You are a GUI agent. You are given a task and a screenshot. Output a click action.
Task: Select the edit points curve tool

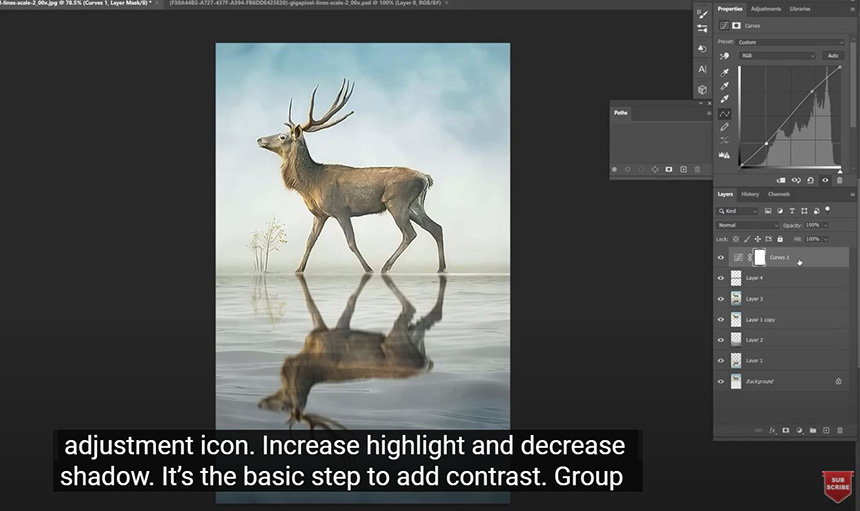pos(724,114)
